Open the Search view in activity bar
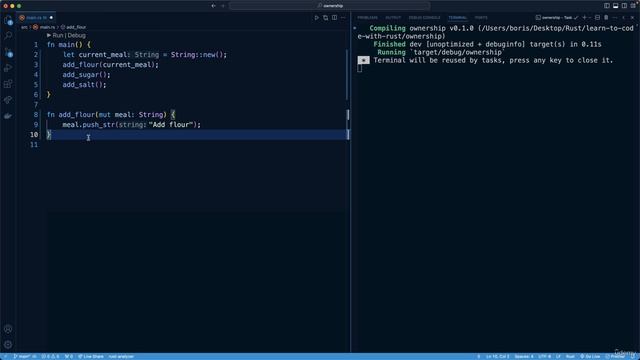The image size is (640, 360). (x=8, y=36)
